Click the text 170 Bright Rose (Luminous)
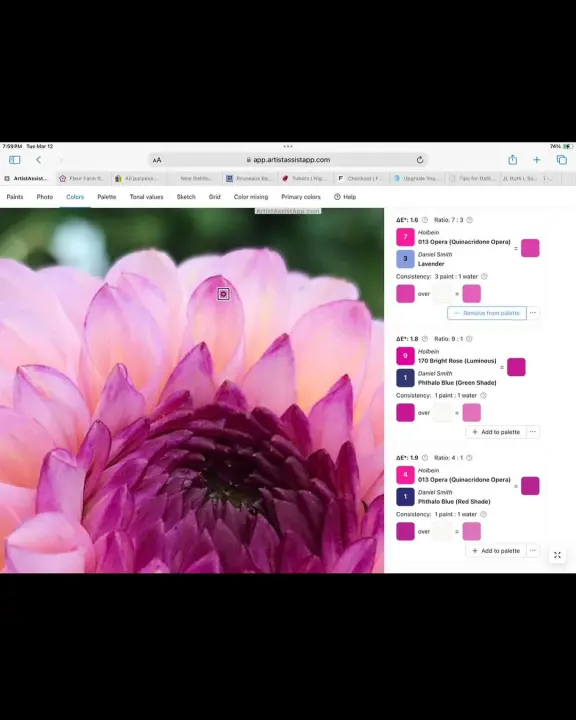 (x=457, y=361)
